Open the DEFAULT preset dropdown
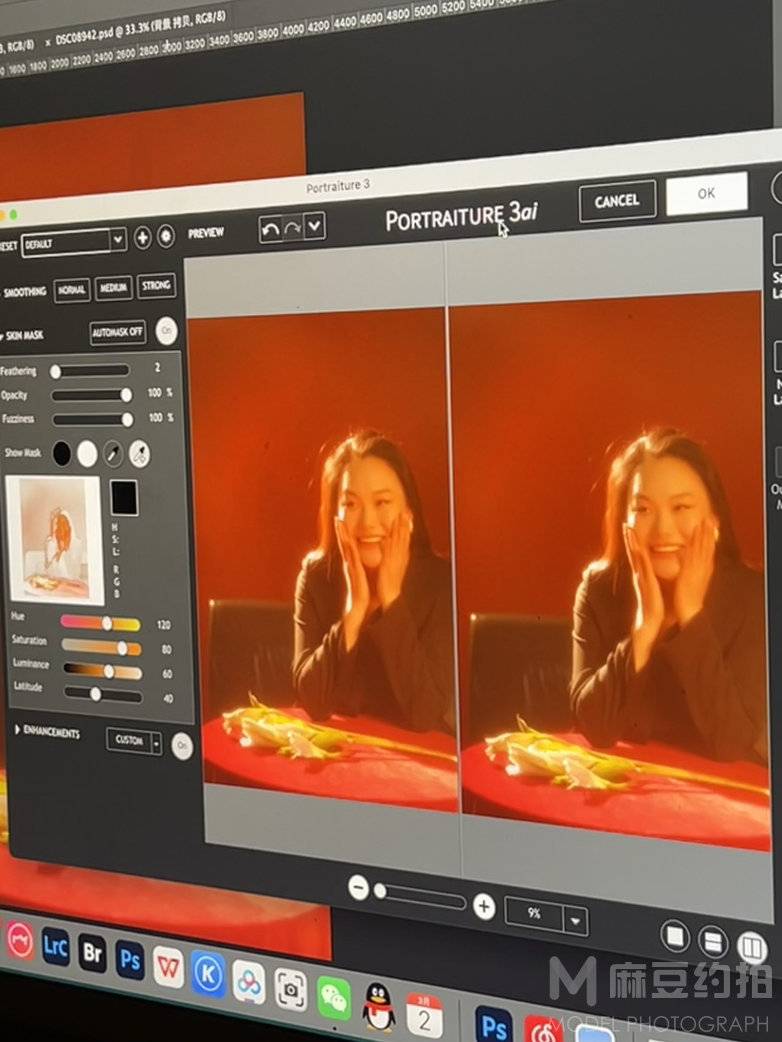The image size is (782, 1042). pyautogui.click(x=73, y=243)
